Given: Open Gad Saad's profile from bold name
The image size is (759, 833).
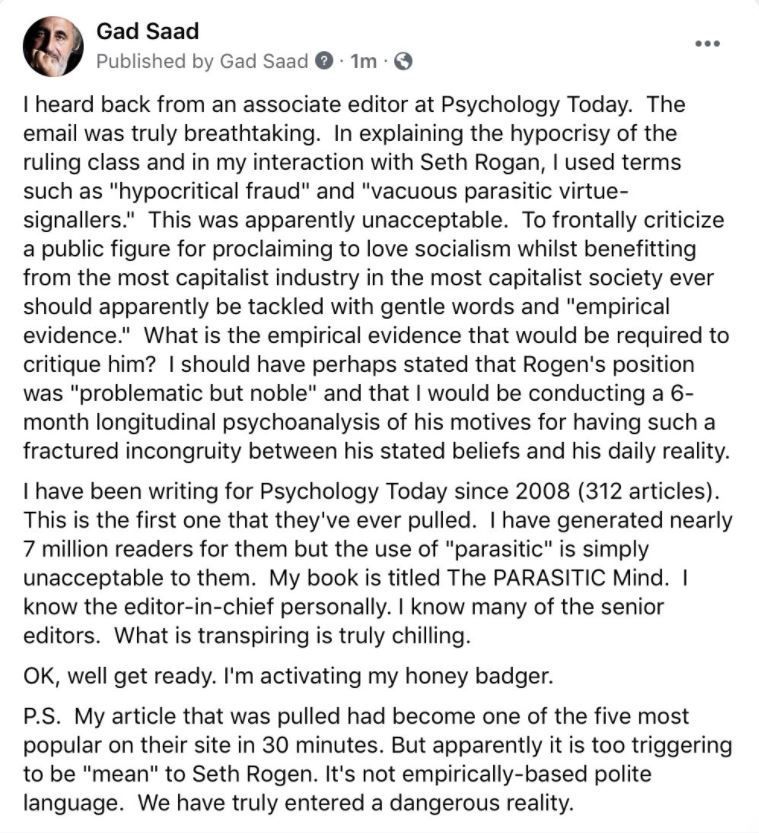Looking at the screenshot, I should 147,31.
